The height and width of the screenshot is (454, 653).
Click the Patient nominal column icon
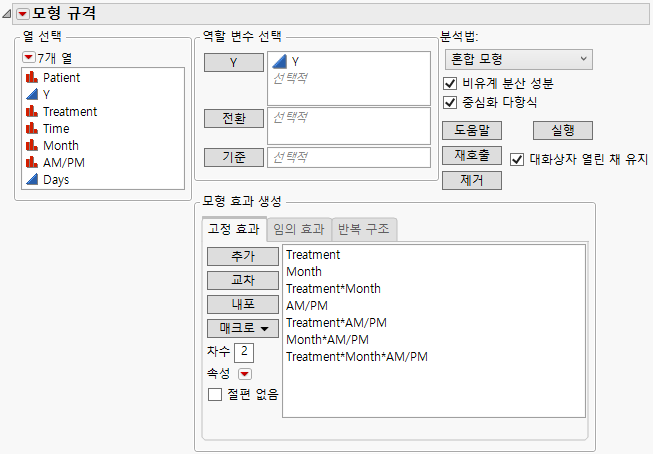tap(32, 77)
